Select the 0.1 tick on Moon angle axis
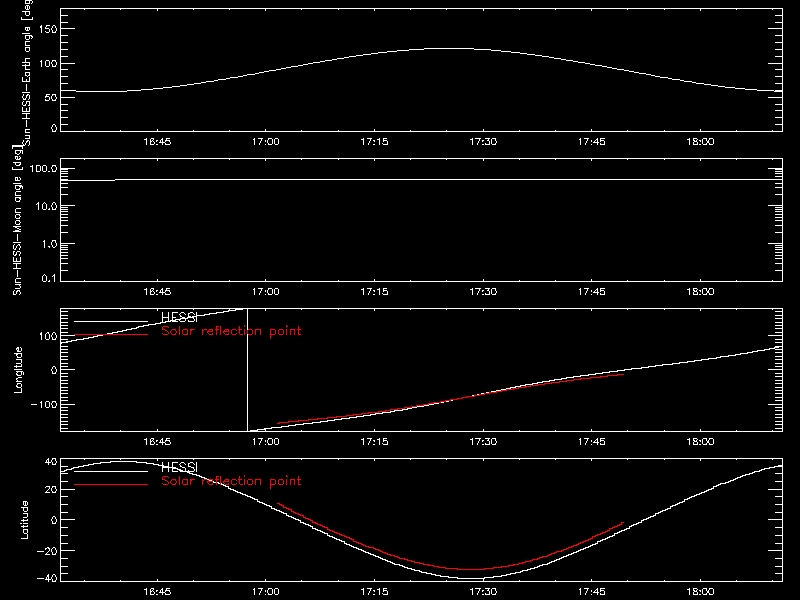 [x=49, y=278]
